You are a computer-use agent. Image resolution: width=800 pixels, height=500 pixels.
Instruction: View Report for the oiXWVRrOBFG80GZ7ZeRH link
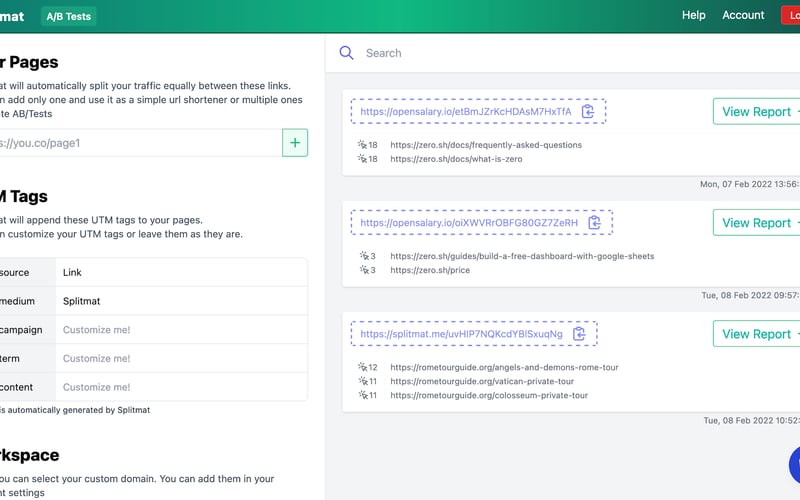[757, 222]
